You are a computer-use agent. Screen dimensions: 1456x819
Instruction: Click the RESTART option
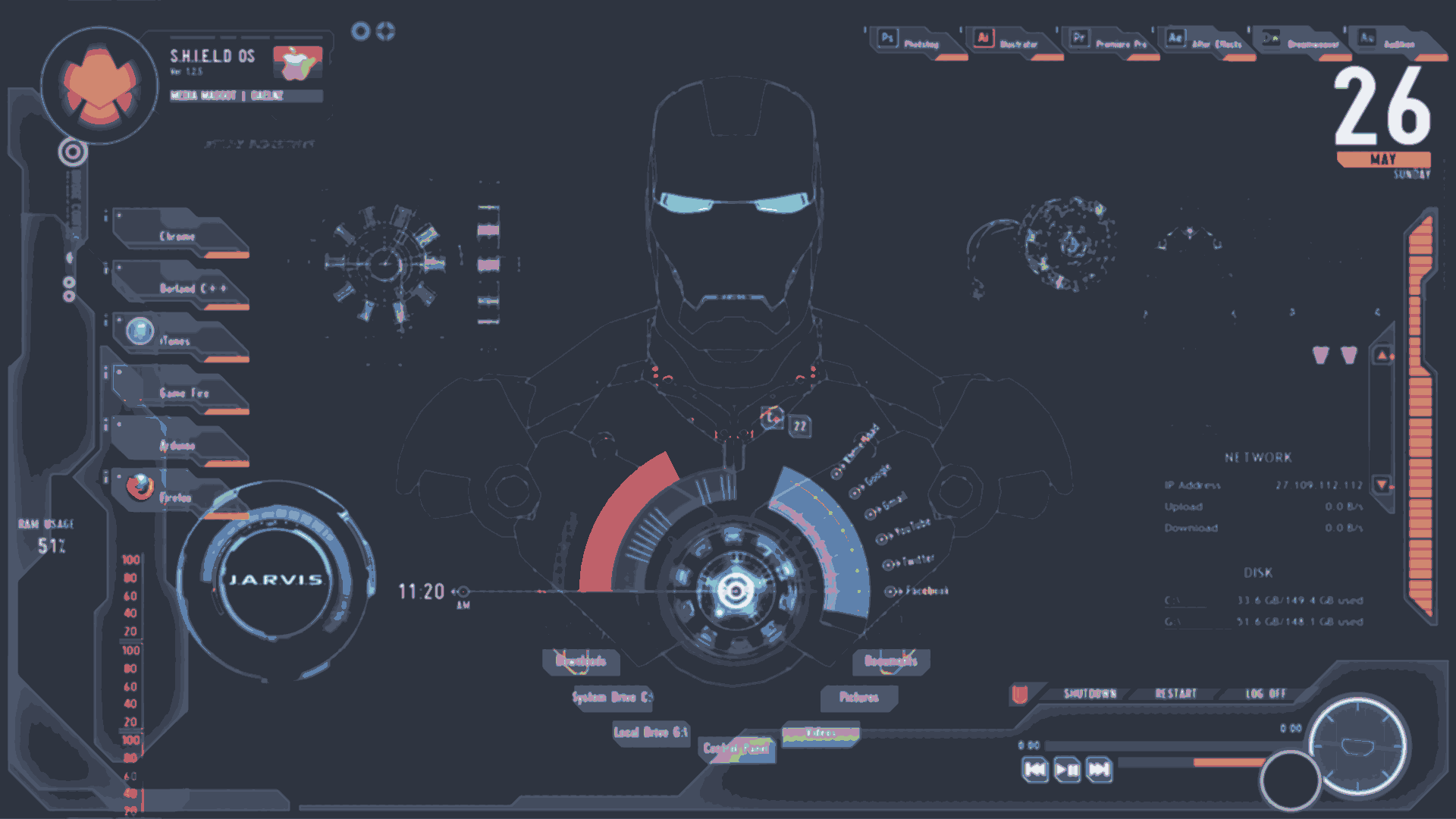point(1176,694)
